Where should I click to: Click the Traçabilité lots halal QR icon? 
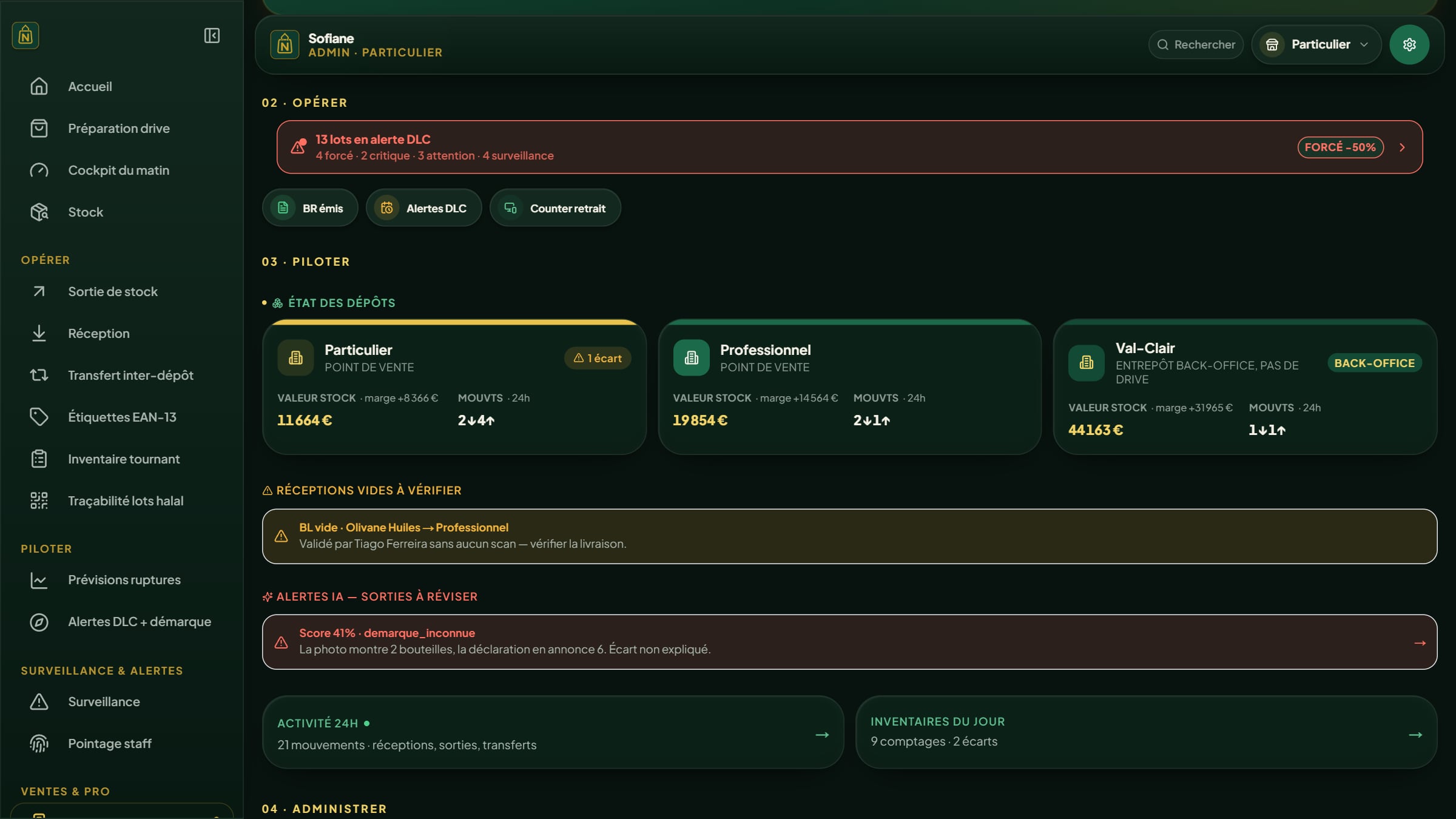[39, 500]
